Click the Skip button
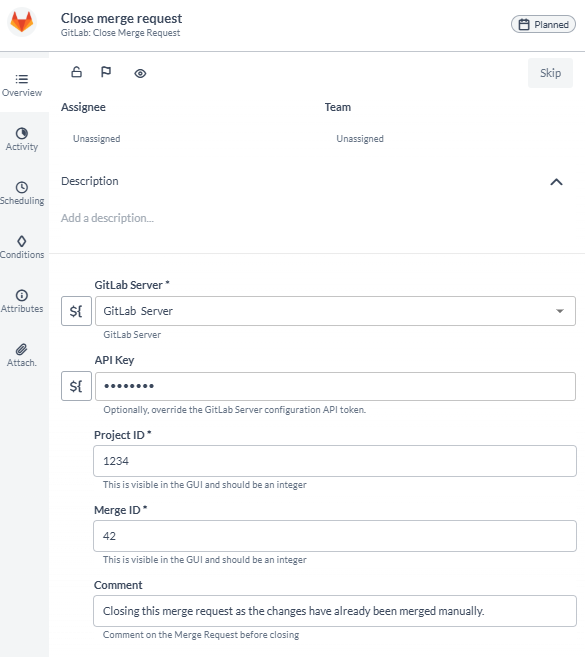The image size is (585, 657). (x=550, y=73)
